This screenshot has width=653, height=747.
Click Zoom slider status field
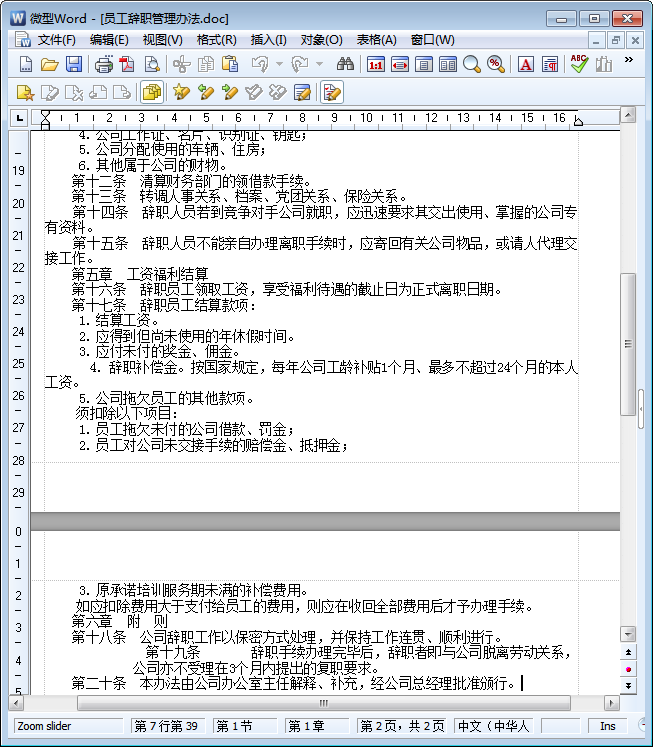point(68,726)
